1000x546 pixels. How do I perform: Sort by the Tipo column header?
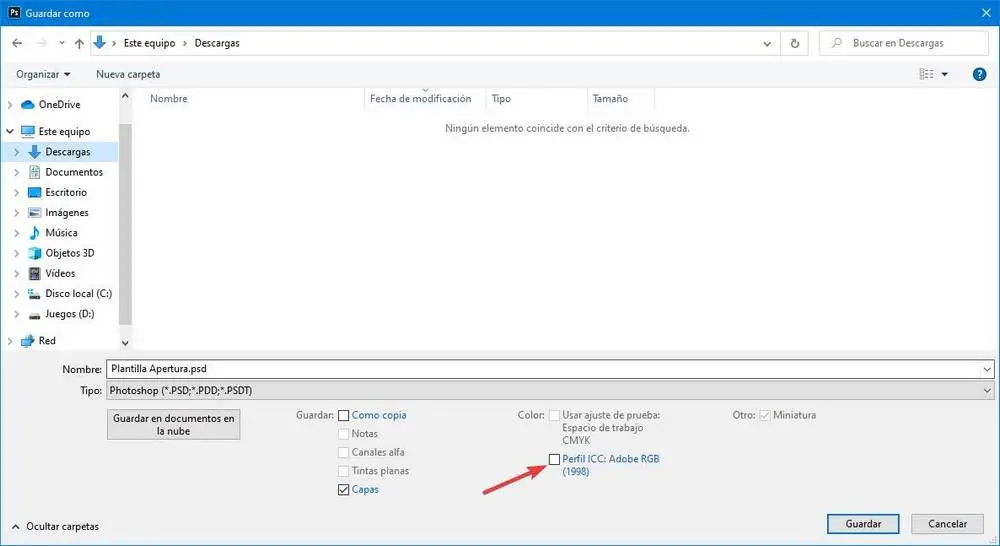501,99
